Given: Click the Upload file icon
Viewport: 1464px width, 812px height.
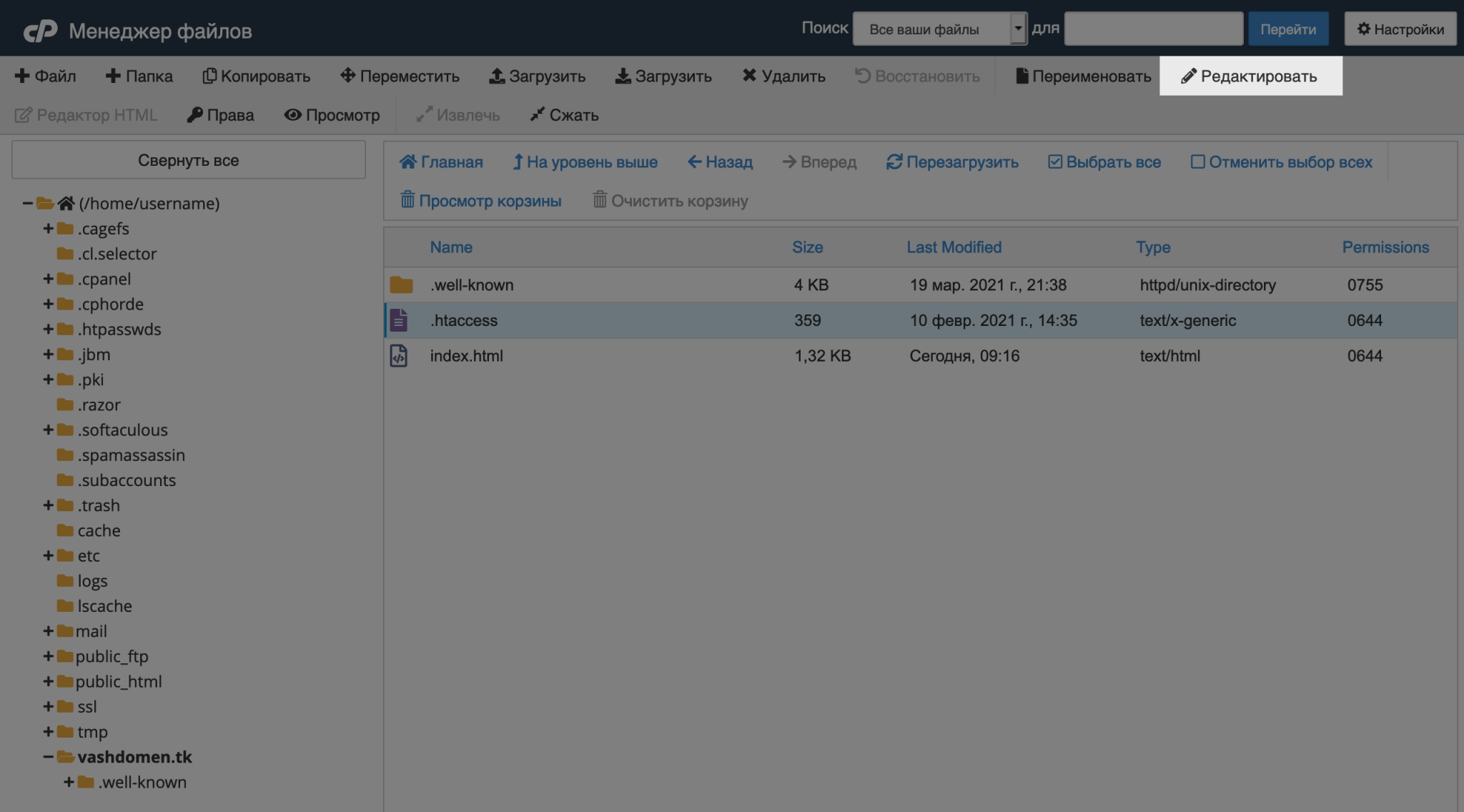Looking at the screenshot, I should [537, 75].
